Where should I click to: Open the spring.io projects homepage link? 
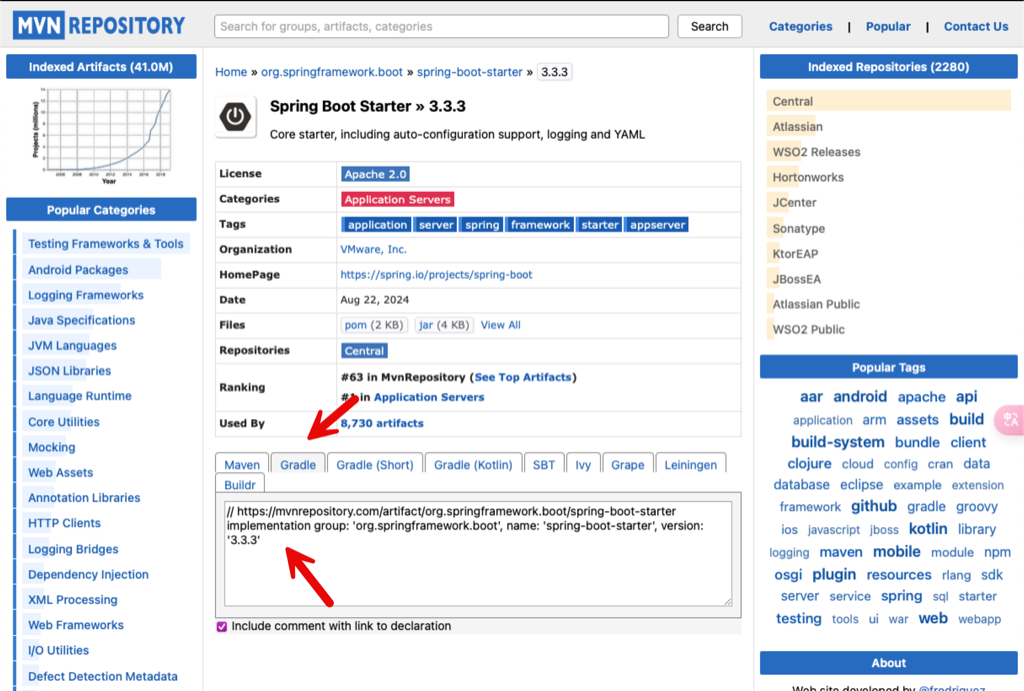coord(436,275)
